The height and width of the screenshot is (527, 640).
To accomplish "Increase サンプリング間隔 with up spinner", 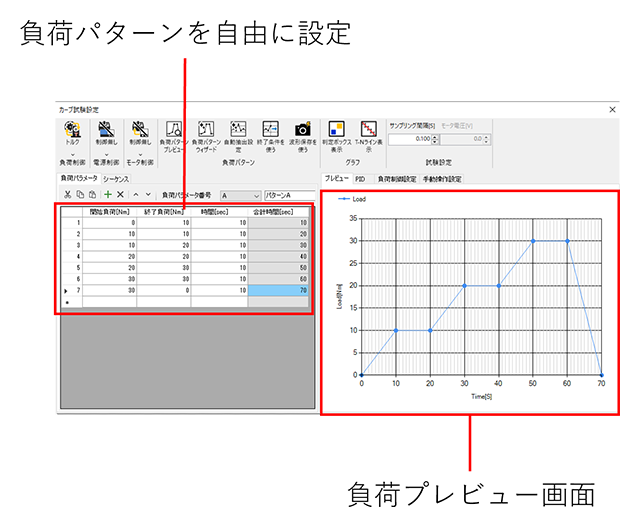I will coord(435,137).
